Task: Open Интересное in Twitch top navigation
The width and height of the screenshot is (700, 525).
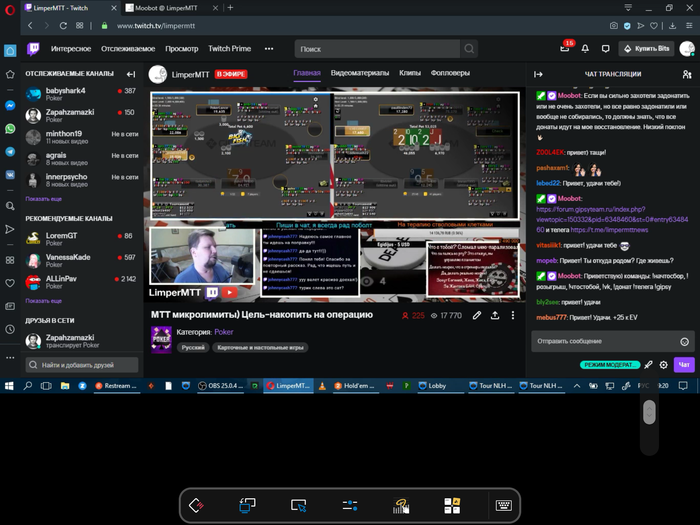Action: (x=71, y=49)
